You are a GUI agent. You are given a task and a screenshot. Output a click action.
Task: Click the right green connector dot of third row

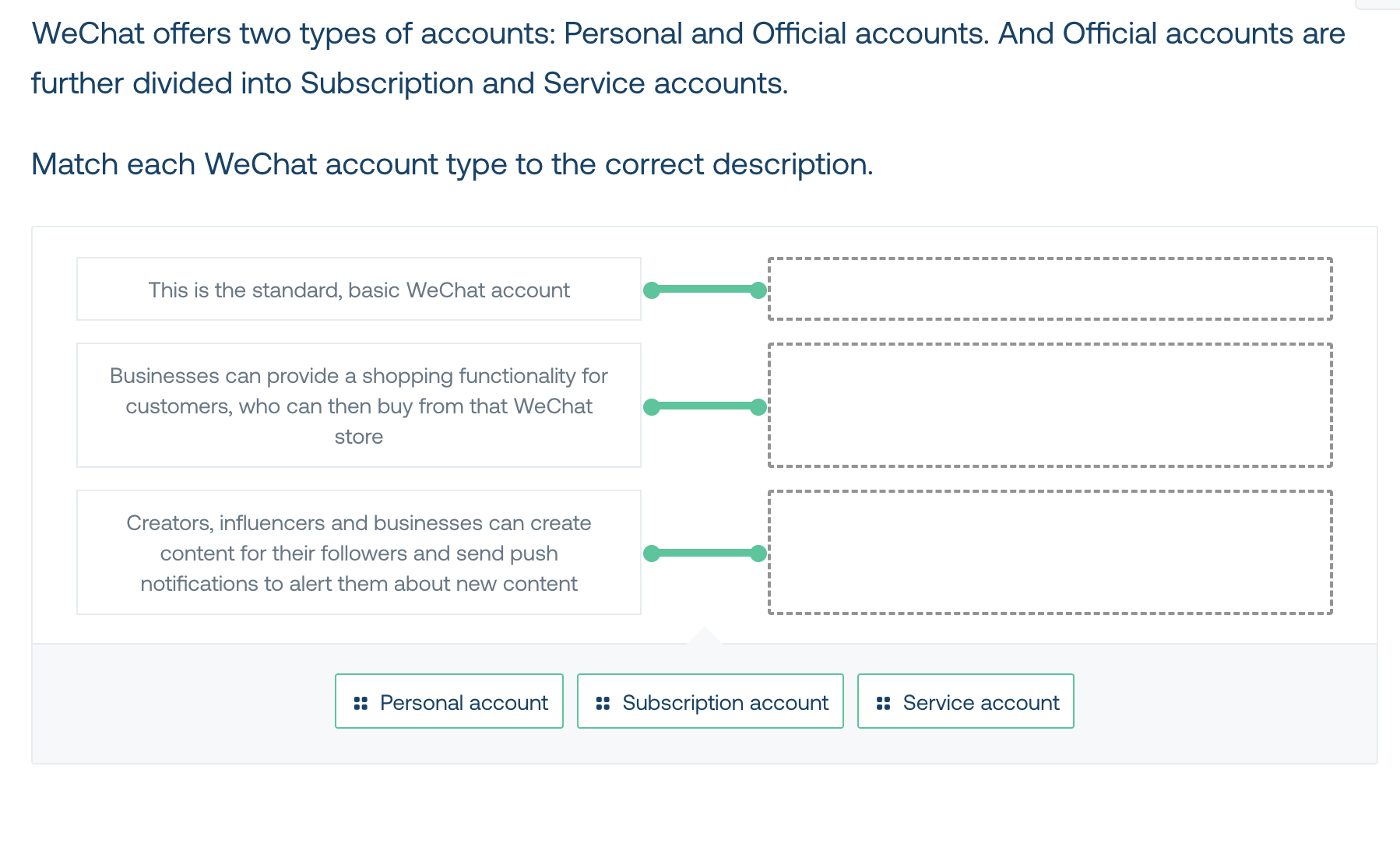click(758, 554)
